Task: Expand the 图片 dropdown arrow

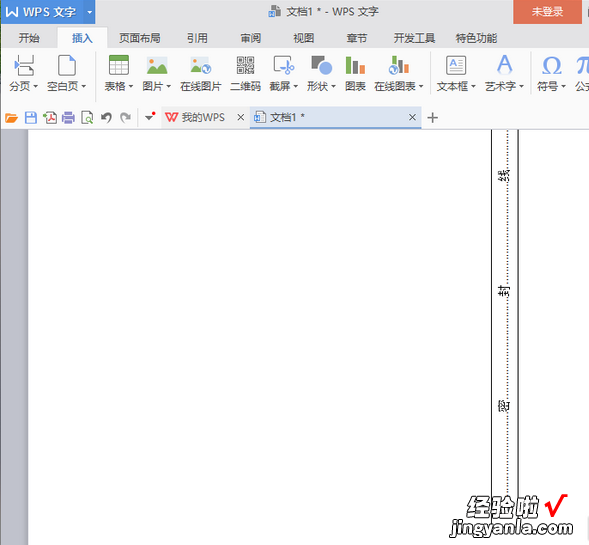Action: [168, 86]
